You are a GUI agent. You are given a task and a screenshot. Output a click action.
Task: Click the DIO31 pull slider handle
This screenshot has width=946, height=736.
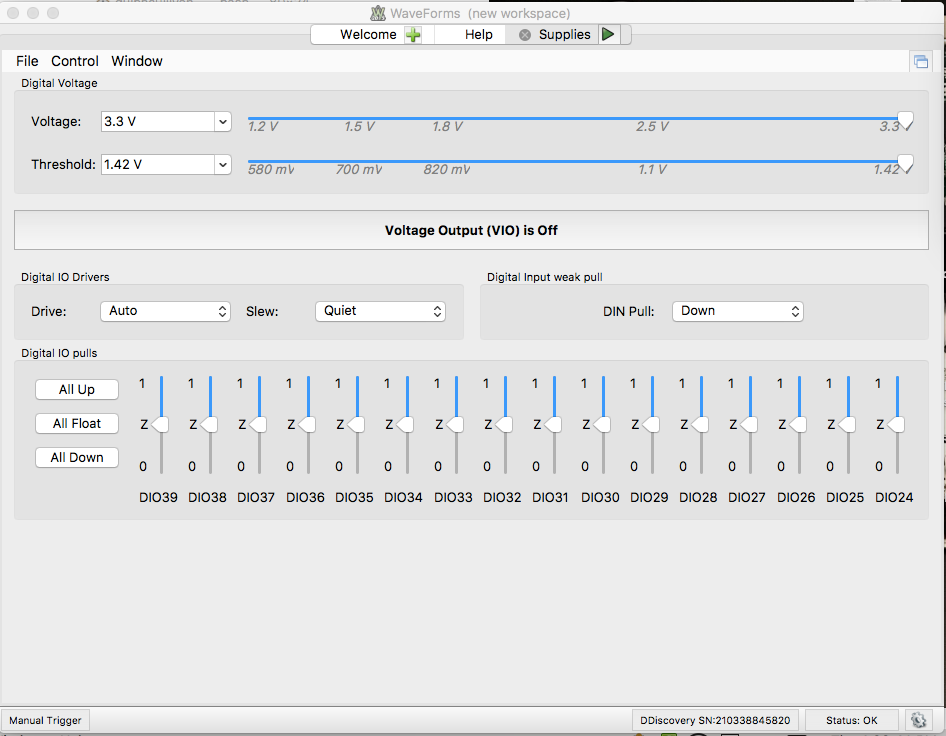point(553,425)
